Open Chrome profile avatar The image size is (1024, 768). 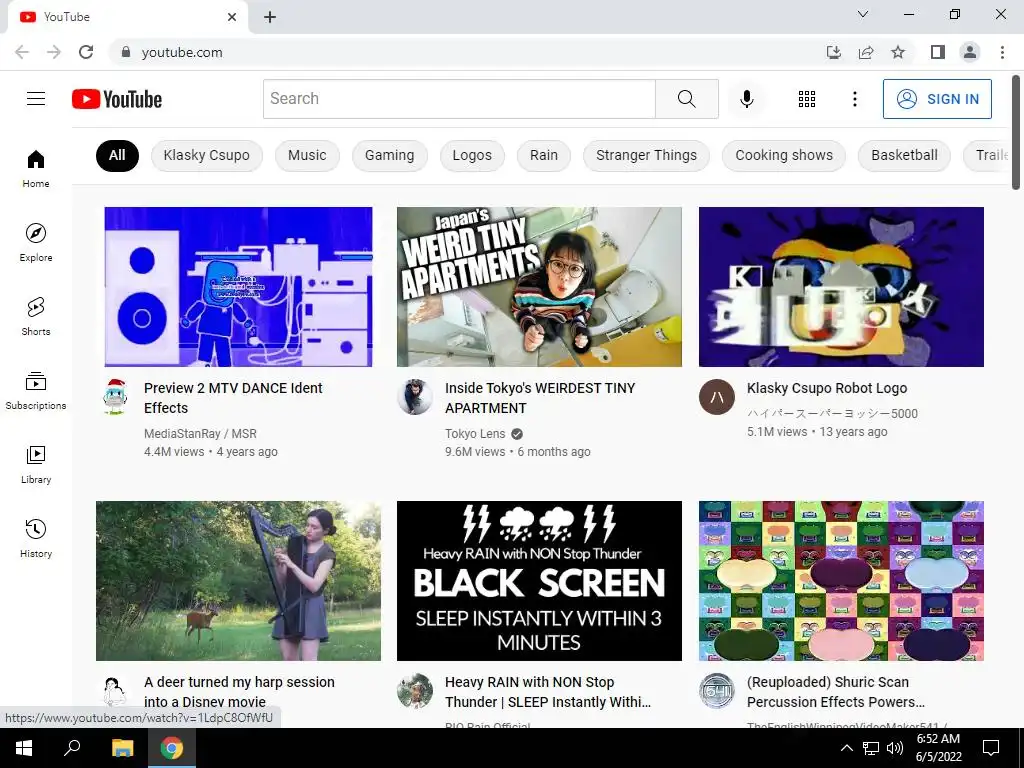[x=970, y=52]
